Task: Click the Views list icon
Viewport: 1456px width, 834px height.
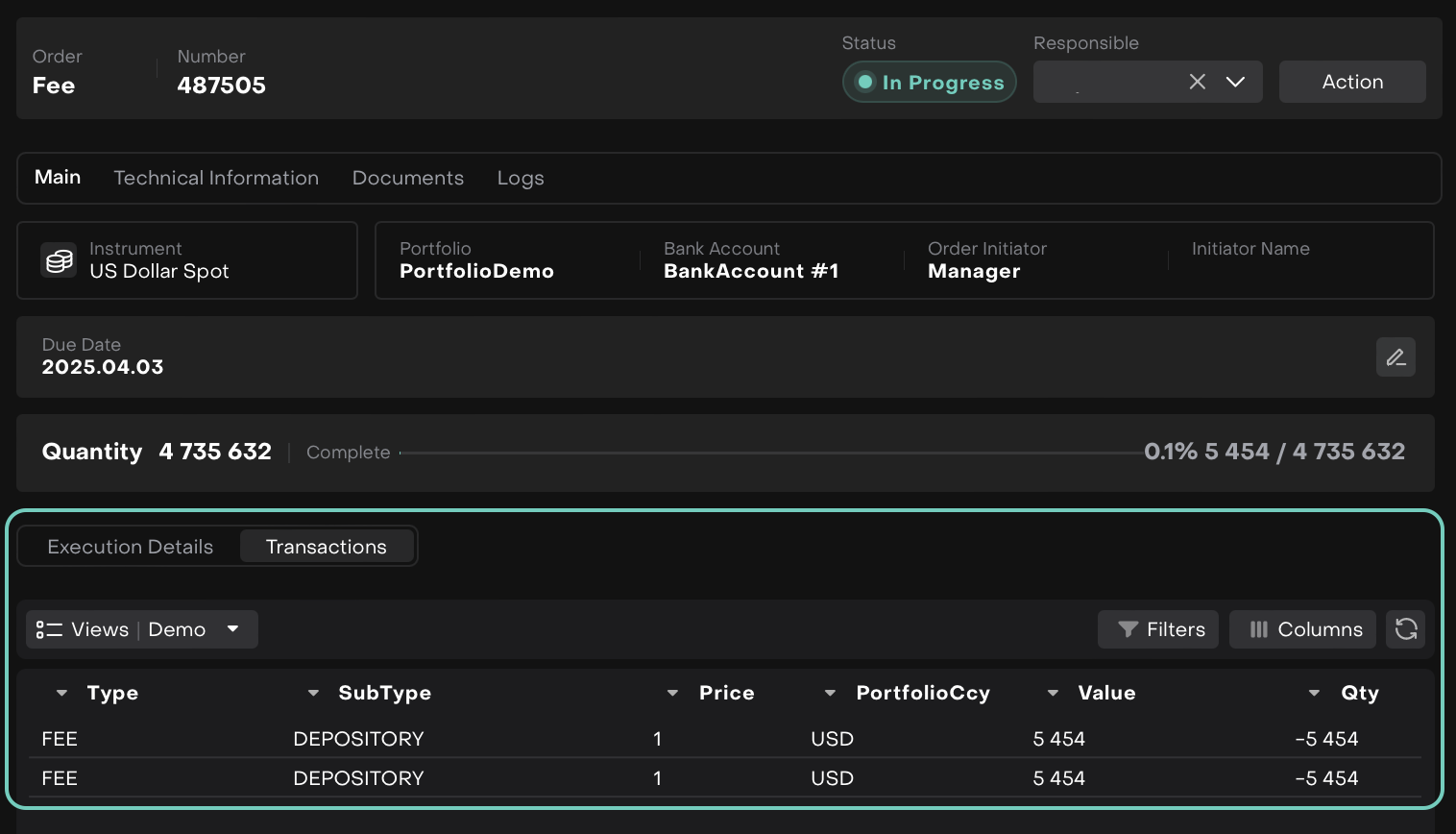Action: coord(49,629)
